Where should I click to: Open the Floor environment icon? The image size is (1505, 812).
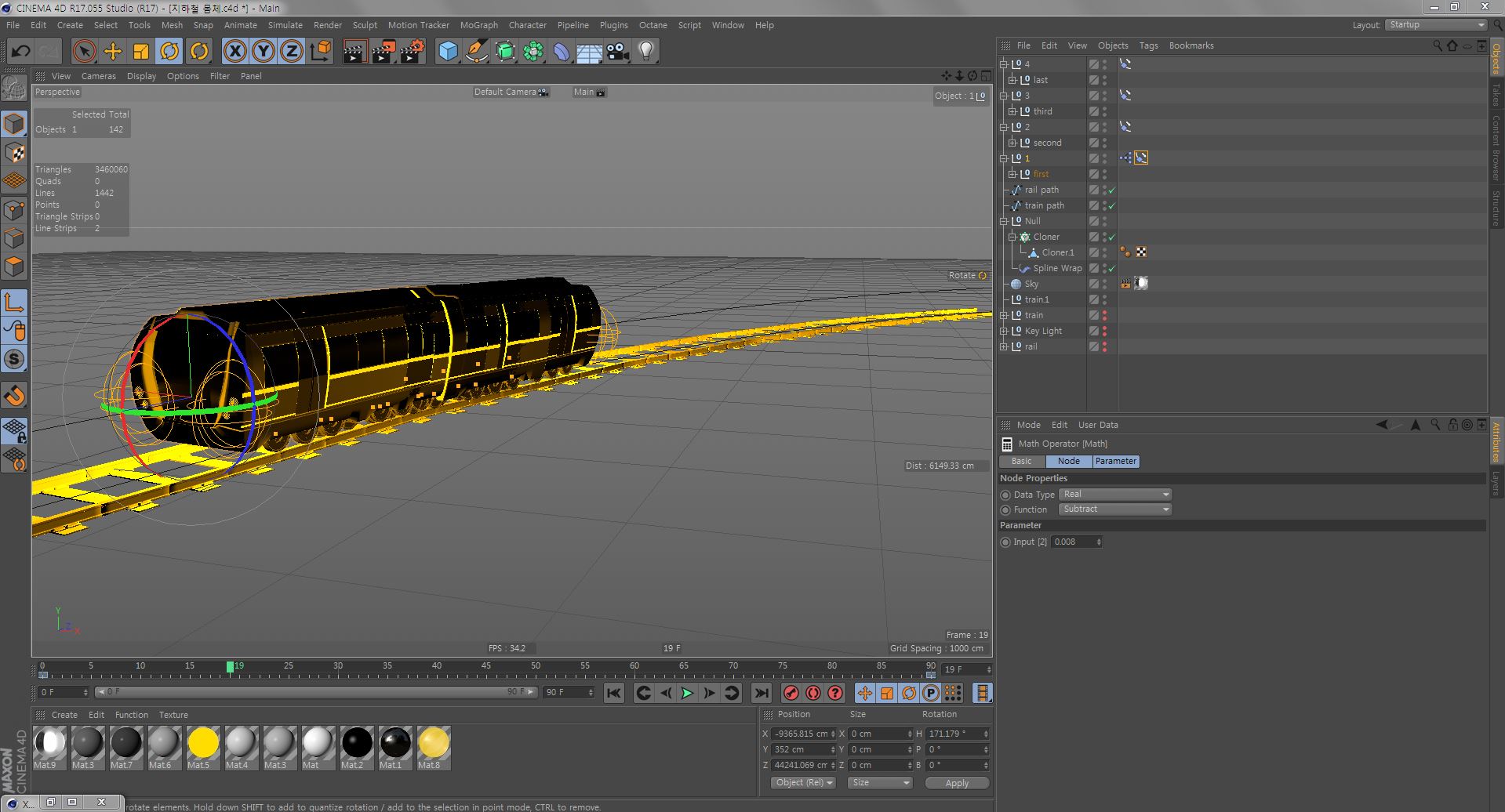click(x=590, y=52)
